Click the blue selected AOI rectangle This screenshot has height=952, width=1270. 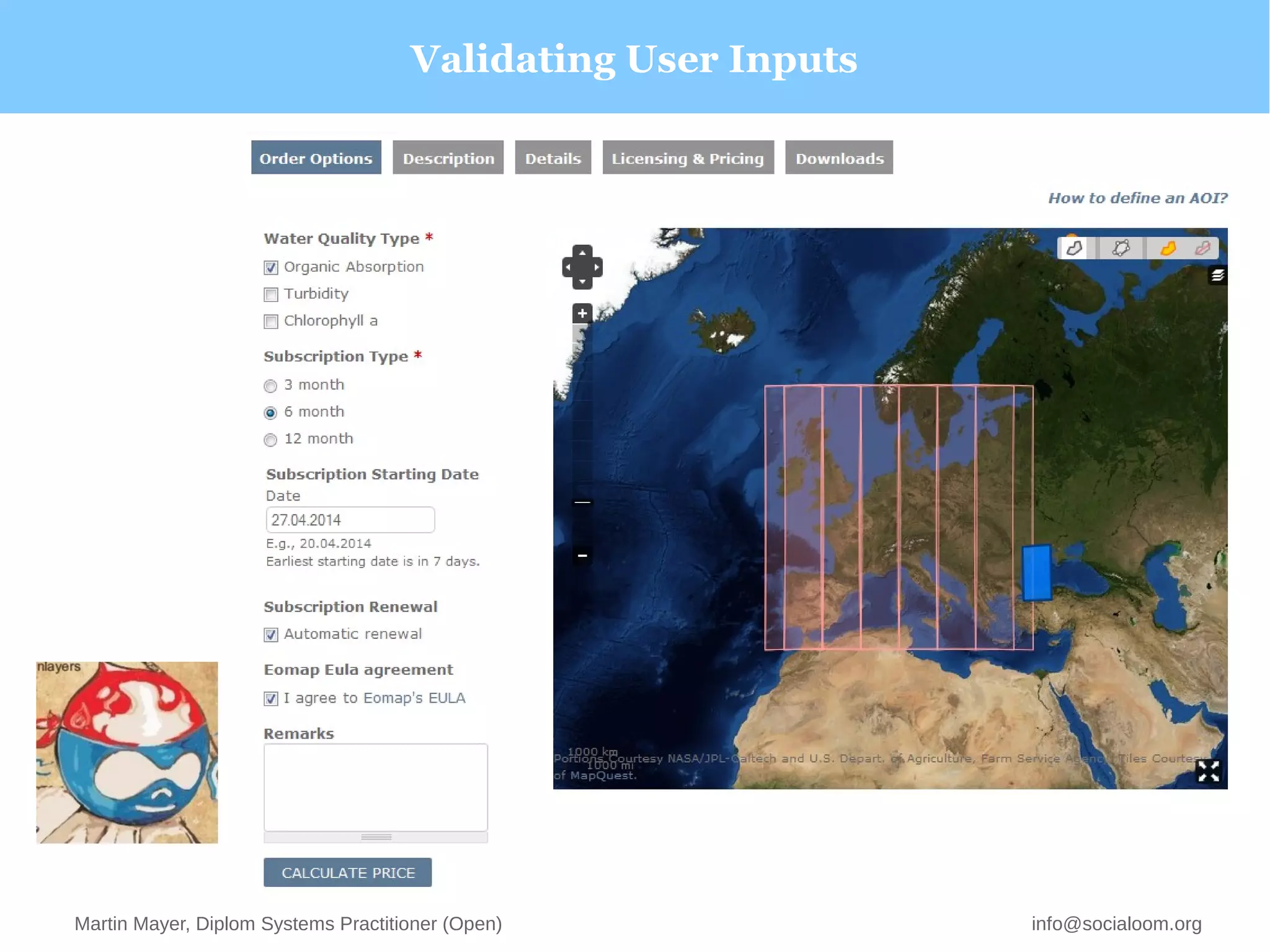pyautogui.click(x=1036, y=572)
